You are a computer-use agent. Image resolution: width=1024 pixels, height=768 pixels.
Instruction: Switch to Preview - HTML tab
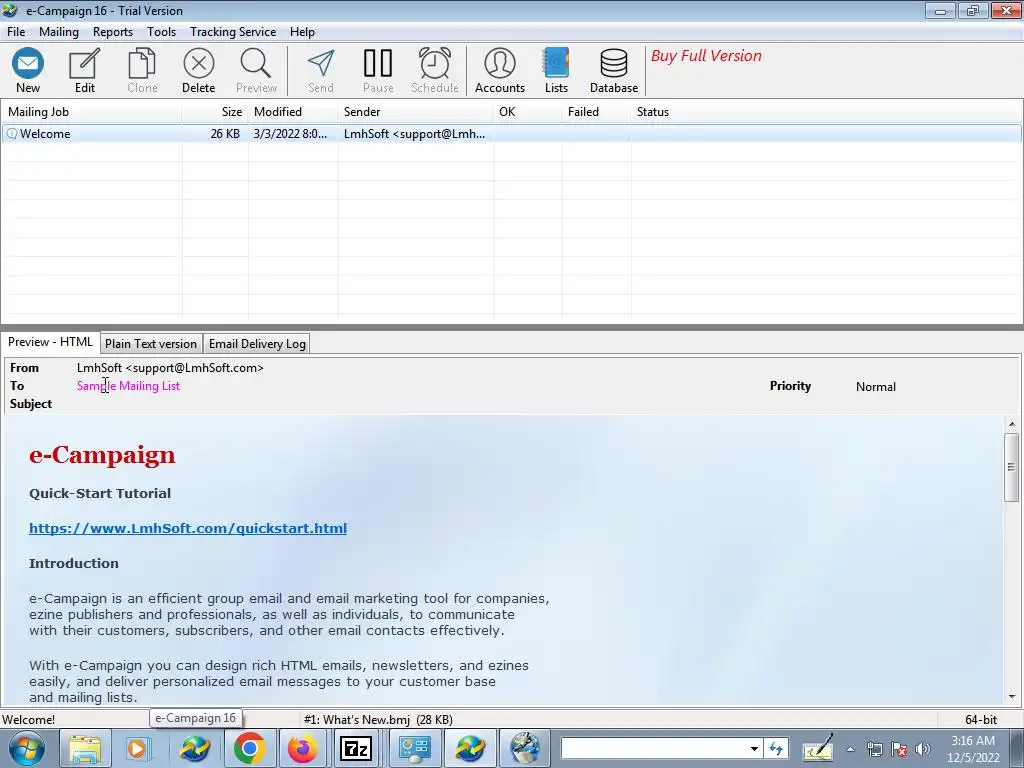click(x=50, y=342)
